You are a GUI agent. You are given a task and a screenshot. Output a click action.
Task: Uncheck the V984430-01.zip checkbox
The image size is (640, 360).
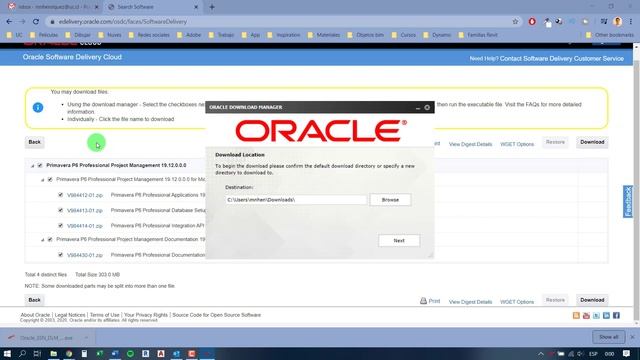pos(60,255)
